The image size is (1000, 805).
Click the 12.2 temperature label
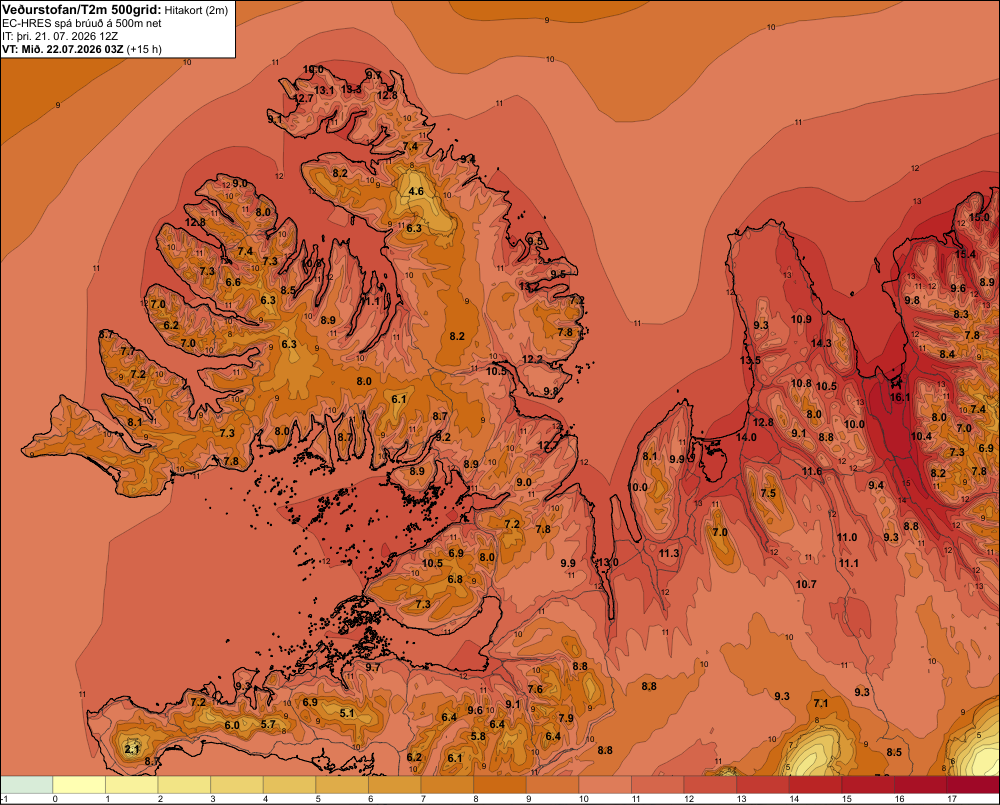click(533, 359)
